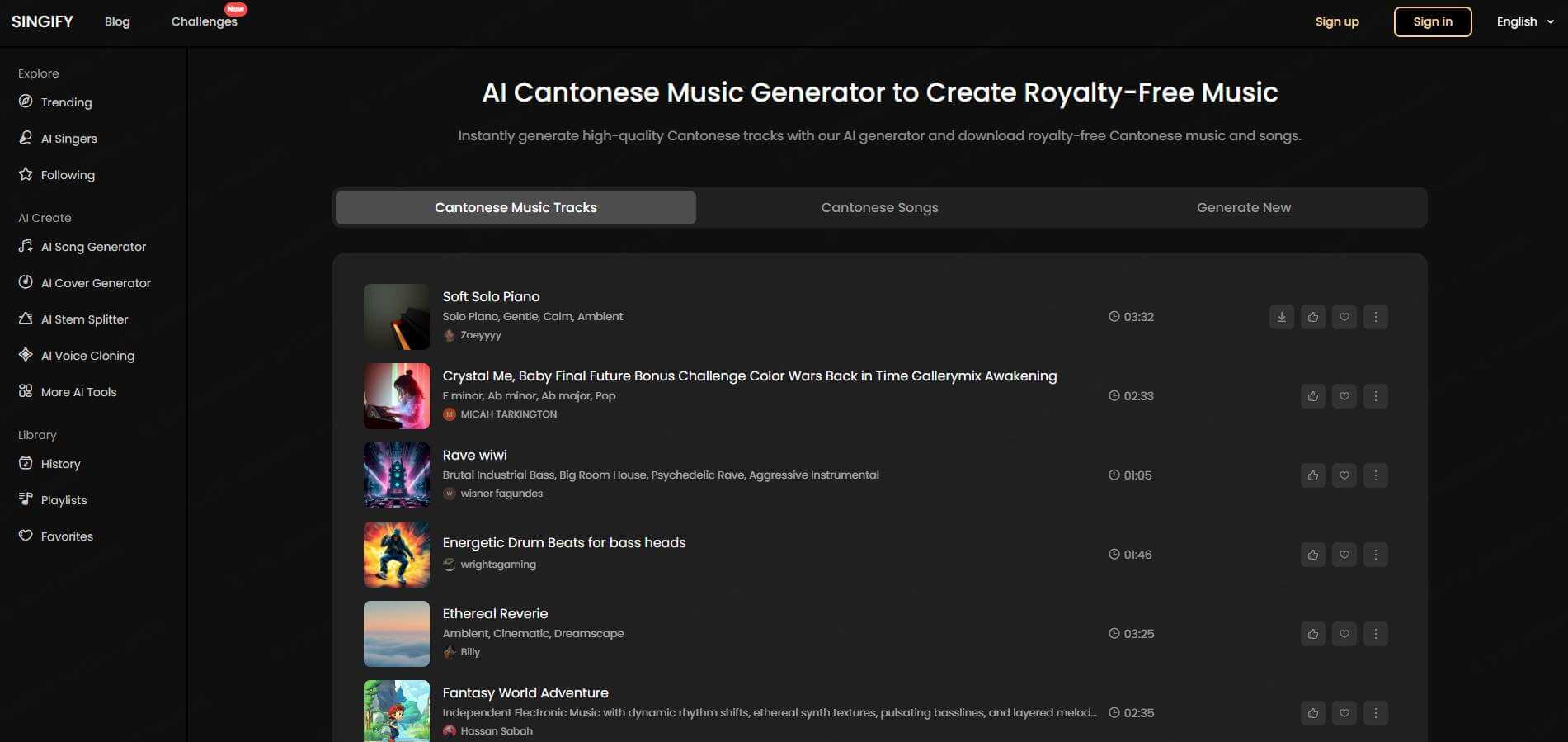This screenshot has width=1568, height=742.
Task: Open the Generate New tab
Action: 1244,208
